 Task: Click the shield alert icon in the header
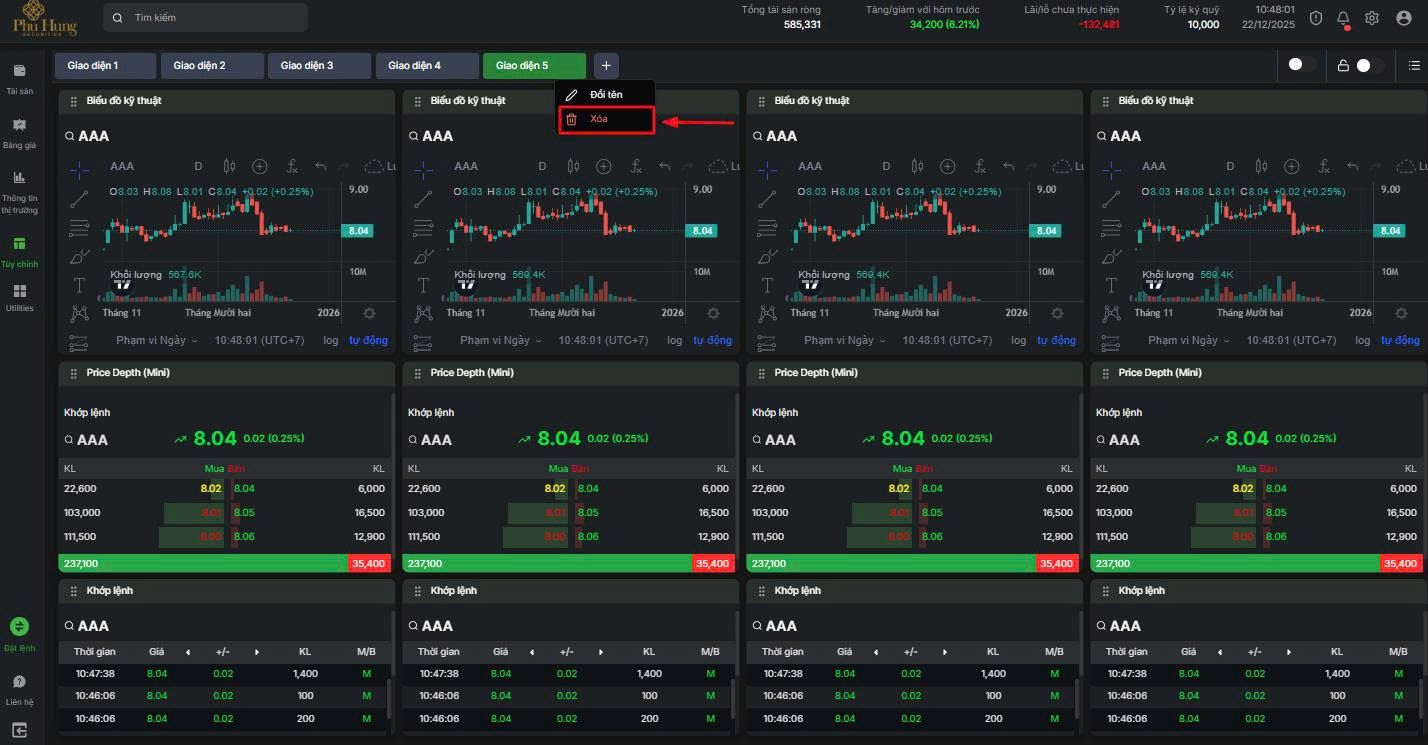[x=1316, y=18]
